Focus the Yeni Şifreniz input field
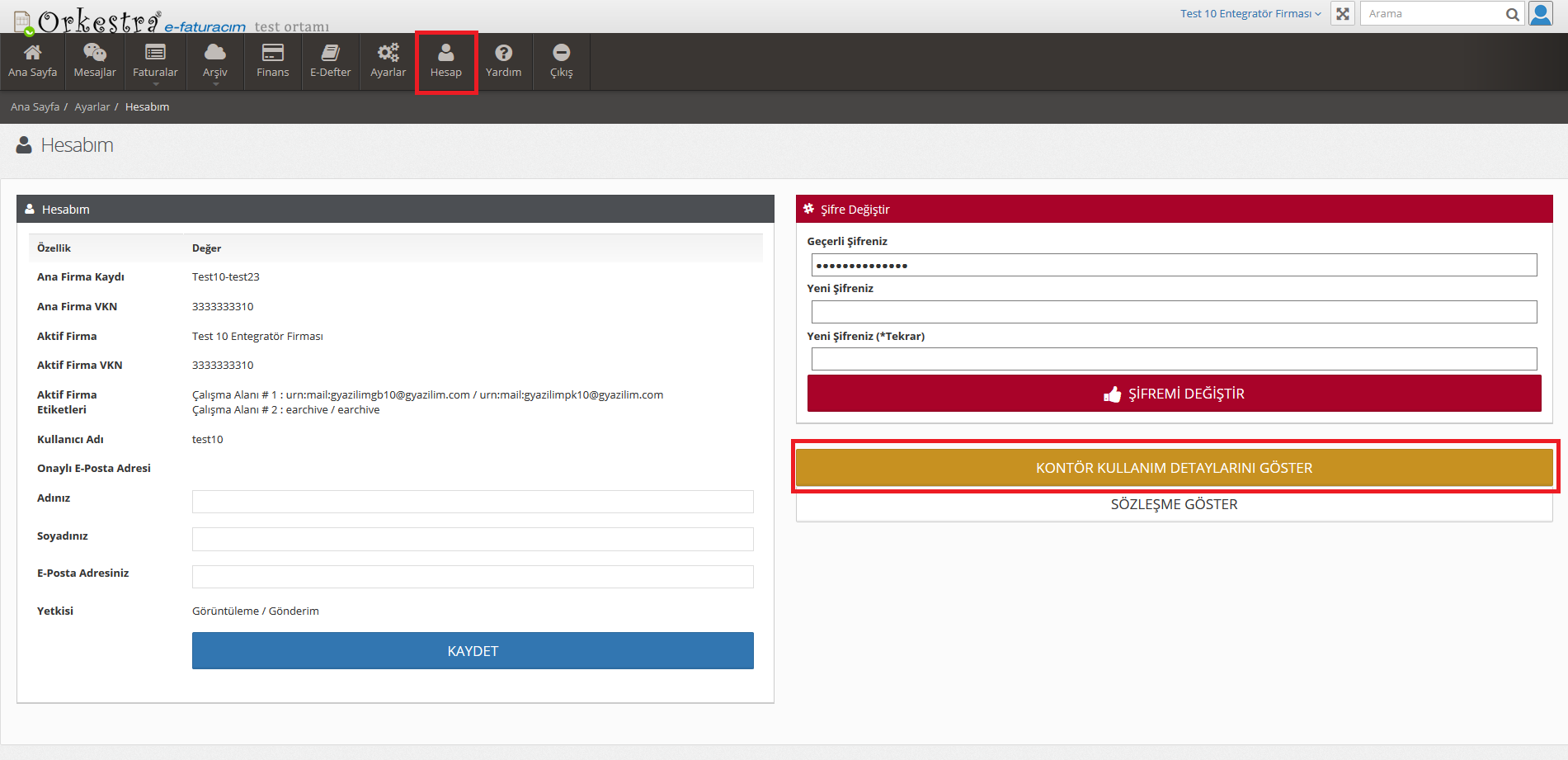This screenshot has width=1568, height=760. pyautogui.click(x=1174, y=312)
